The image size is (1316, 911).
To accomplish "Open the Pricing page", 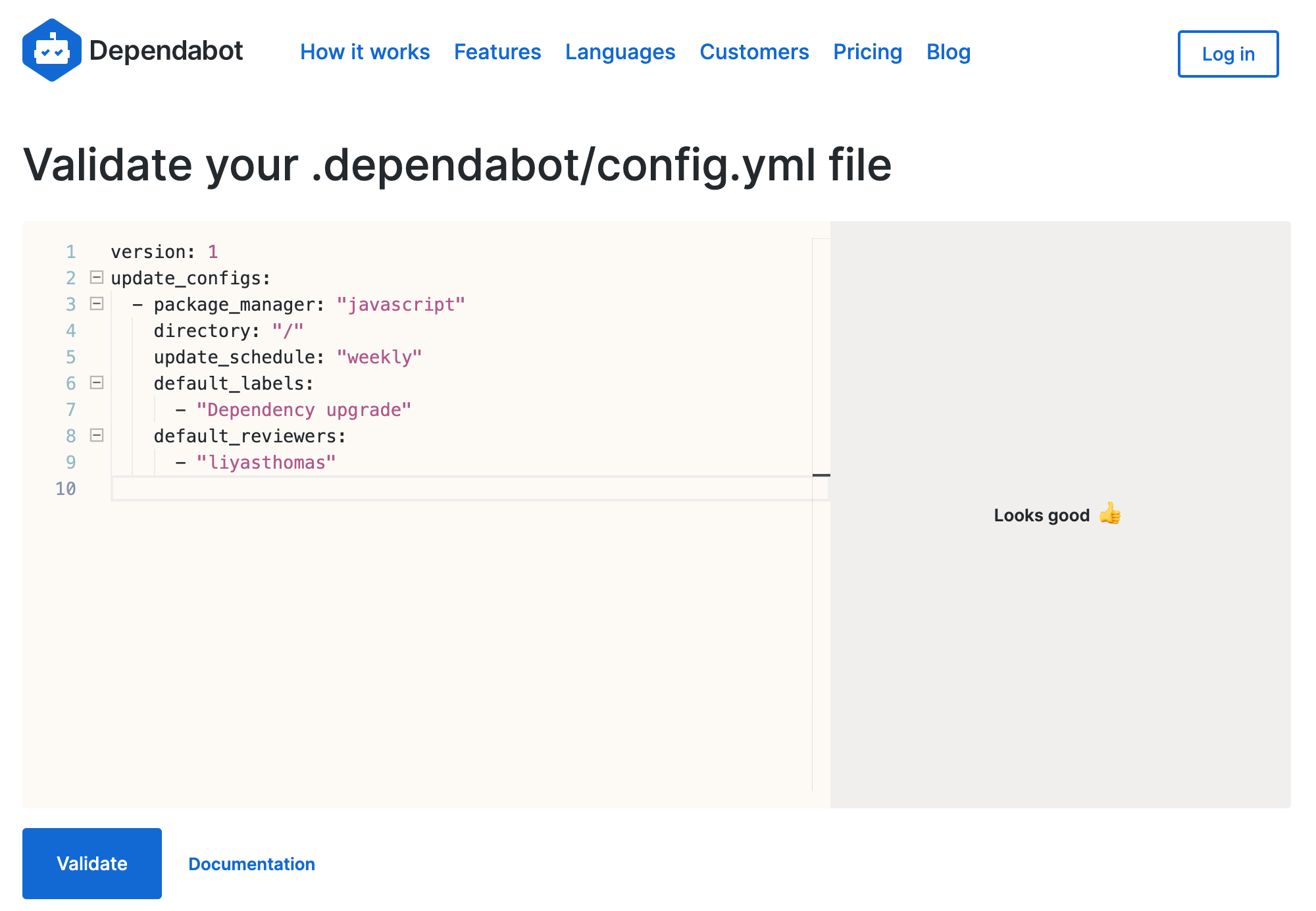I will pyautogui.click(x=867, y=52).
